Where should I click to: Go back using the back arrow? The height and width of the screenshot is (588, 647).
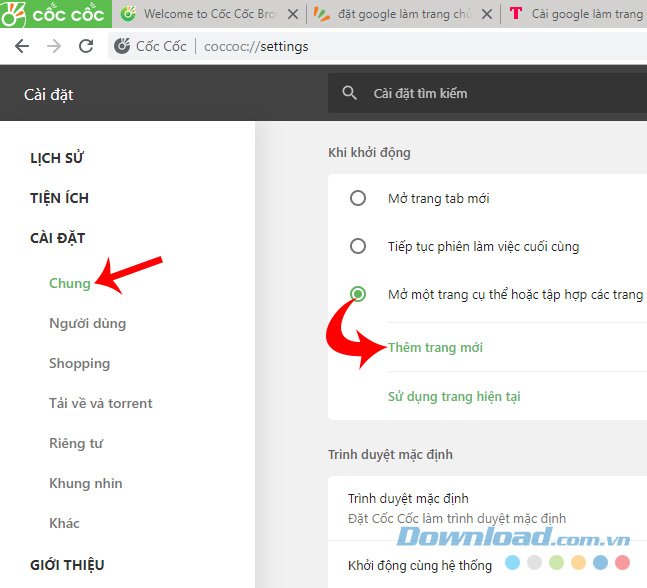click(x=22, y=46)
